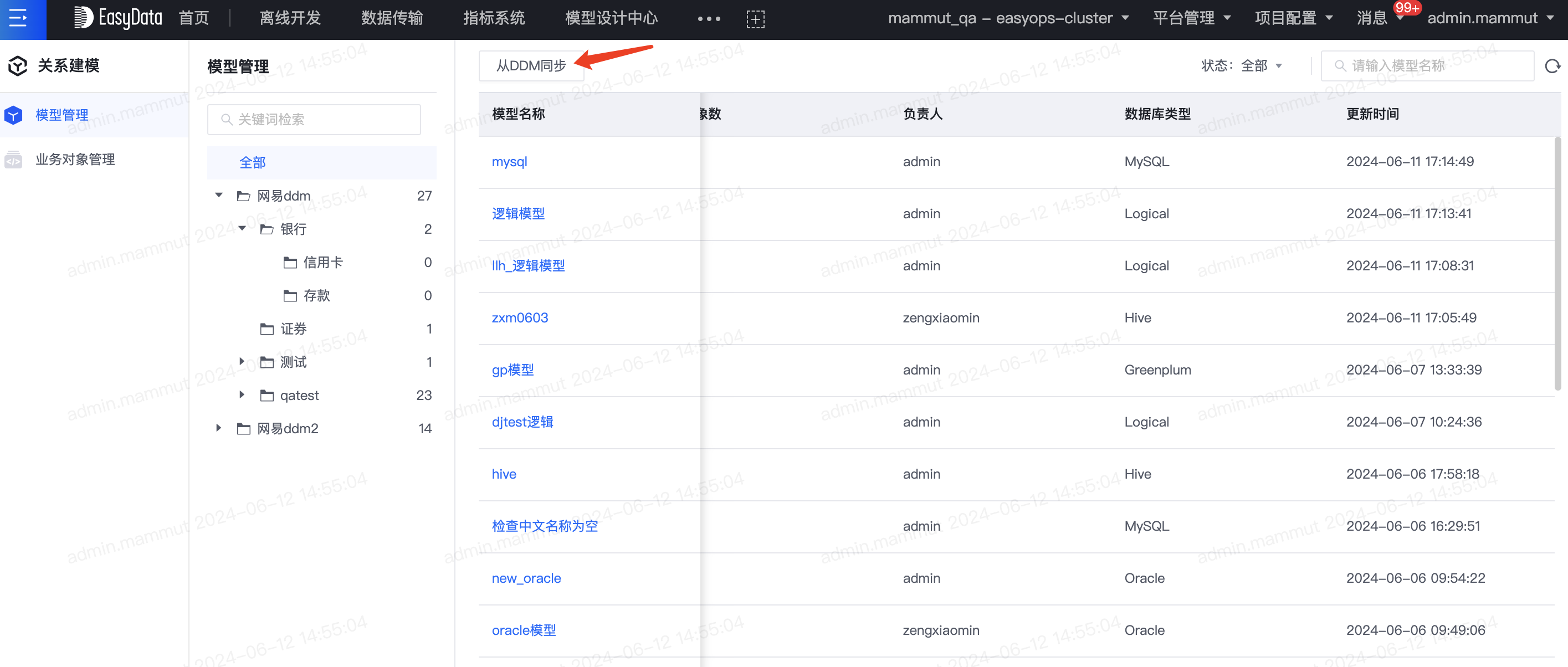Image resolution: width=1568 pixels, height=667 pixels.
Task: Select the 模型管理 sidebar icon
Action: pos(13,115)
